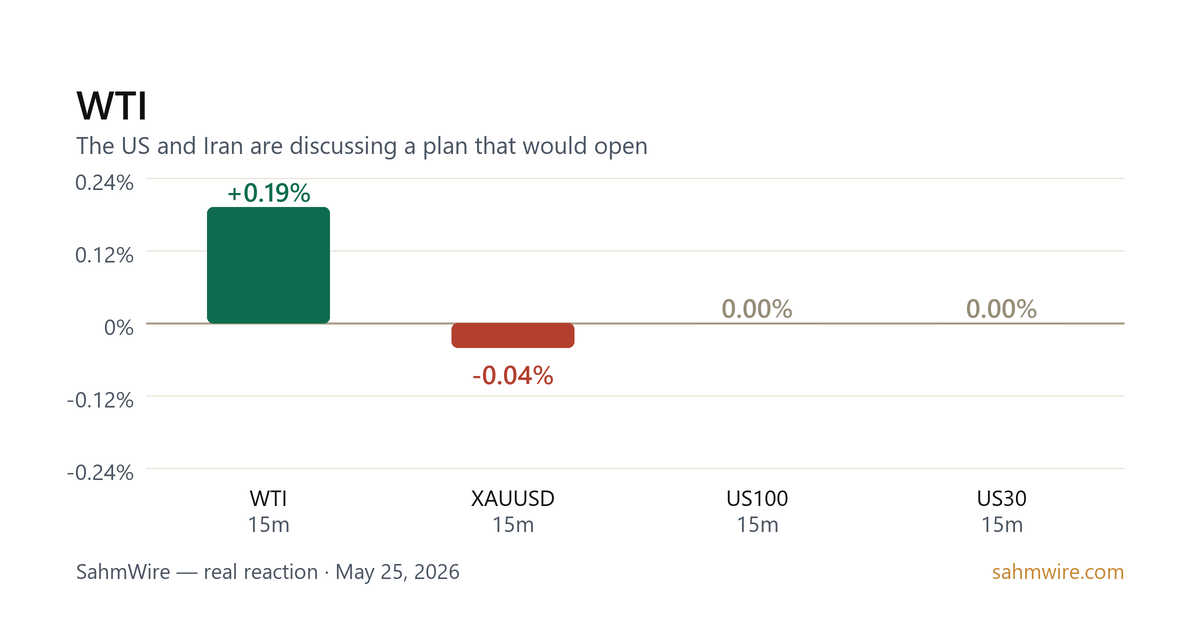1200x630 pixels.
Task: Click the red XAUUSD bar
Action: point(513,335)
